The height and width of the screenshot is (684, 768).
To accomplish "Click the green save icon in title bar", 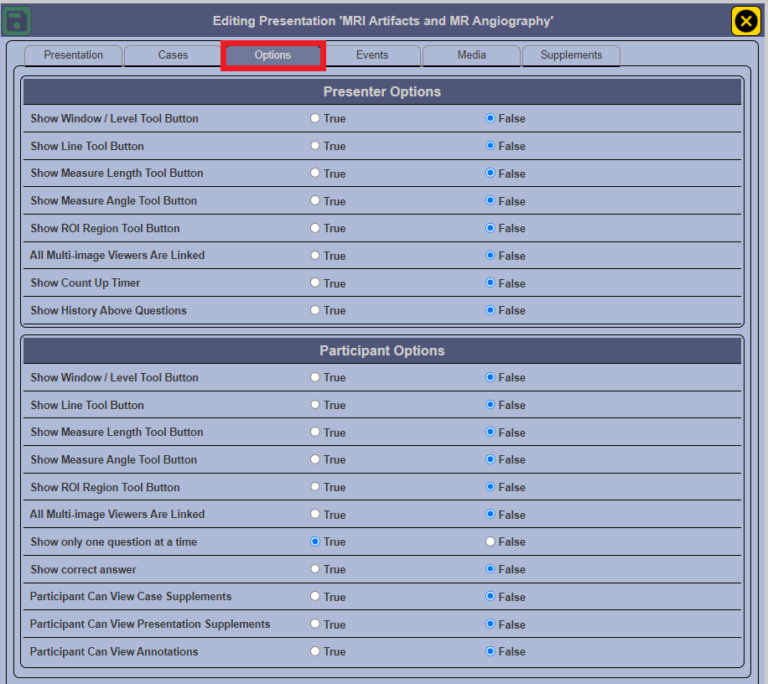I will click(18, 21).
